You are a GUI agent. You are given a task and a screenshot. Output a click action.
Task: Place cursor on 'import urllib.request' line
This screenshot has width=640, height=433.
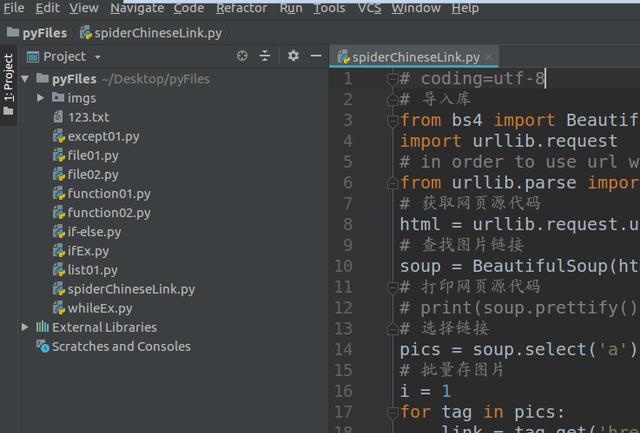pos(509,141)
